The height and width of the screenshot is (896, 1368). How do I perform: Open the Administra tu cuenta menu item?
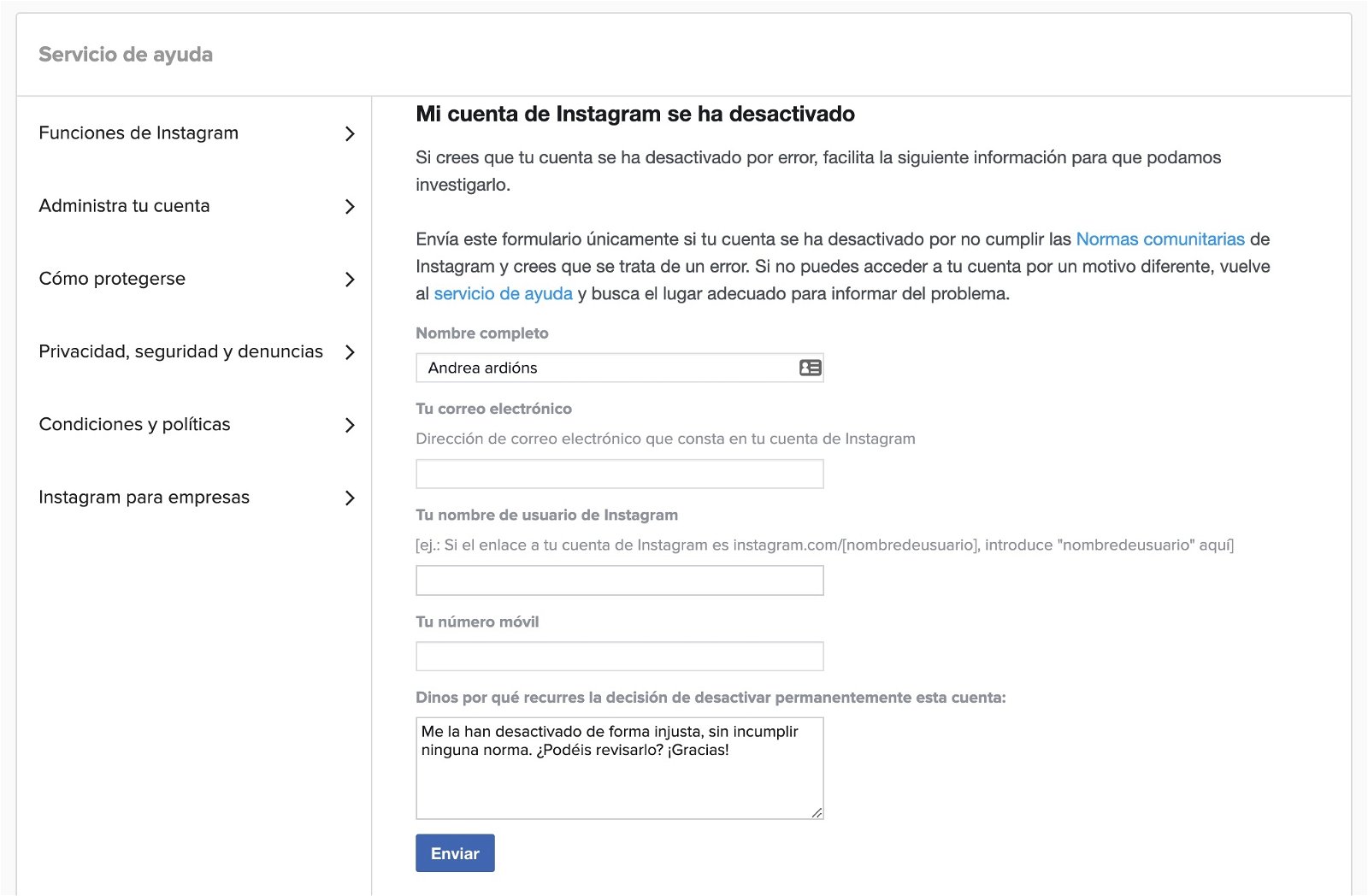pyautogui.click(x=195, y=206)
